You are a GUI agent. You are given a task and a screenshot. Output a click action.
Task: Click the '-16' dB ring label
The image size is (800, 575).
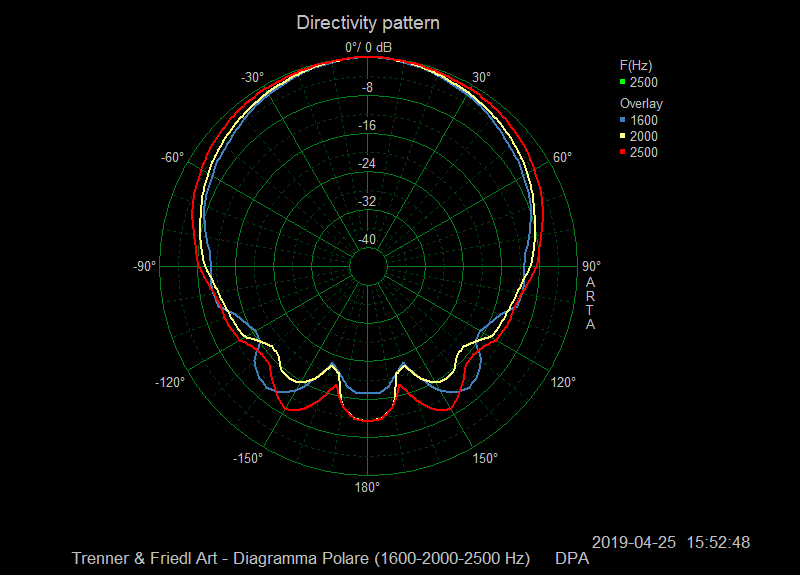pos(367,126)
